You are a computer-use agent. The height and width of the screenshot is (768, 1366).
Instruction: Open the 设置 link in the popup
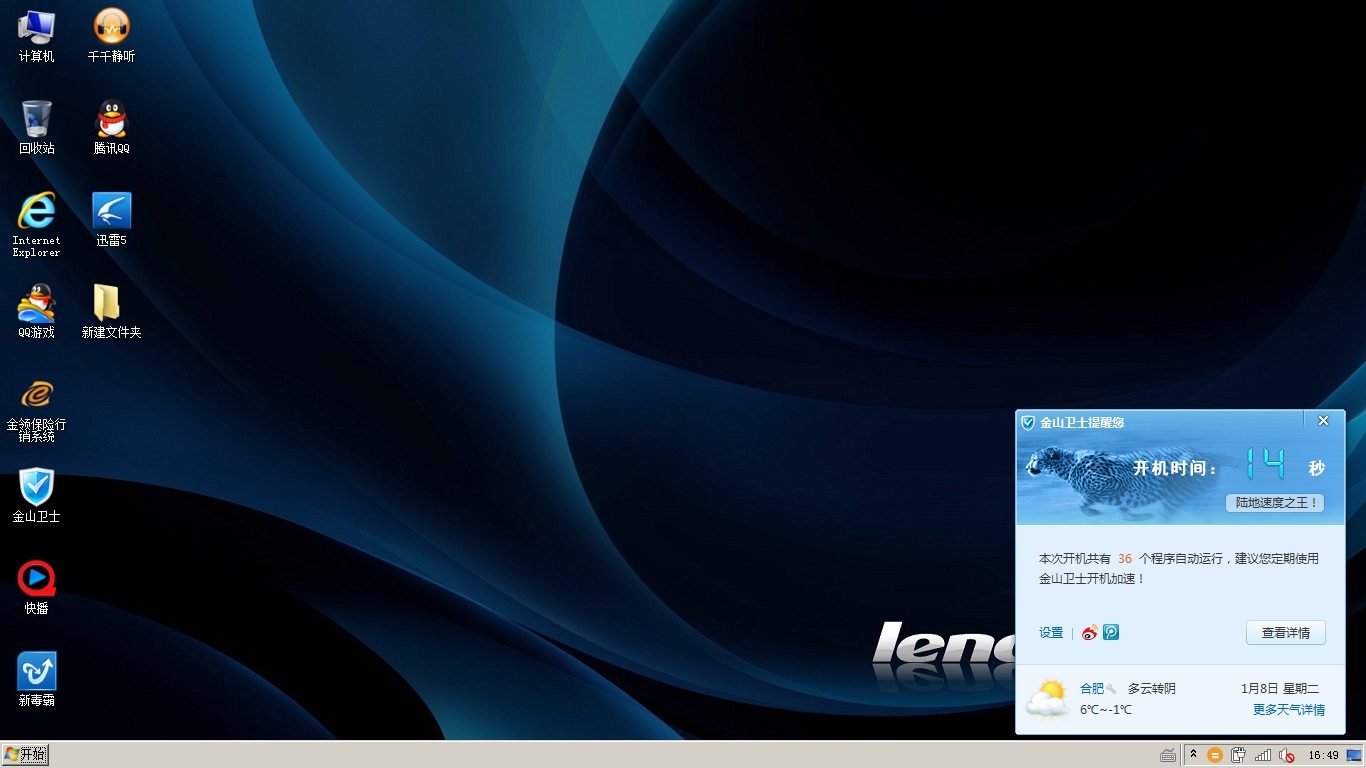(x=1051, y=633)
